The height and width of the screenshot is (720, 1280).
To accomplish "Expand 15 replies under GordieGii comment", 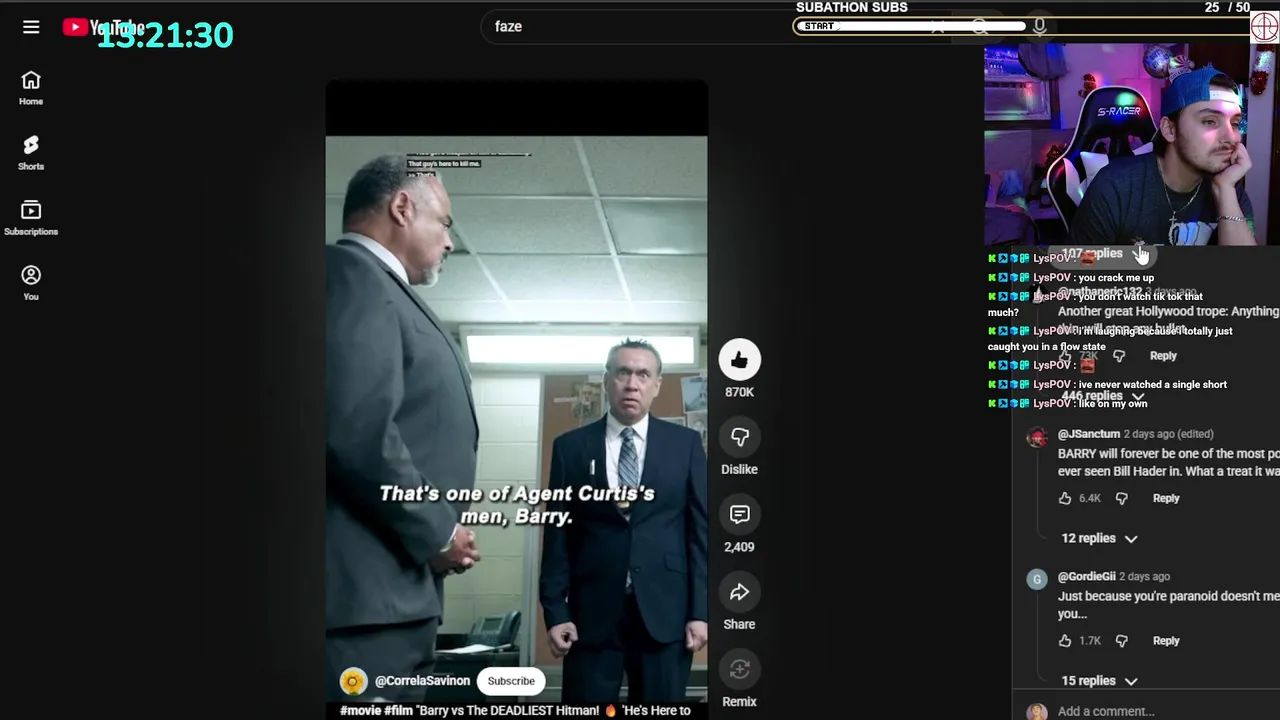I will (1099, 681).
